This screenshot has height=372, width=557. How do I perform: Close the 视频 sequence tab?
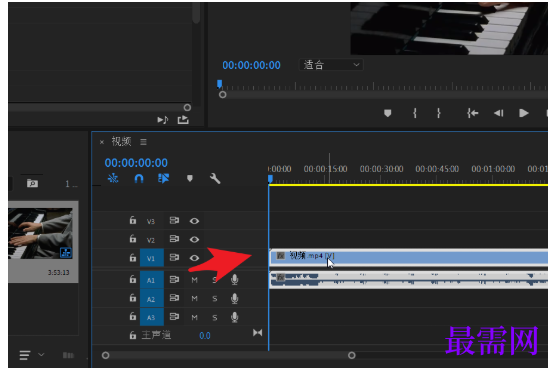coord(102,142)
